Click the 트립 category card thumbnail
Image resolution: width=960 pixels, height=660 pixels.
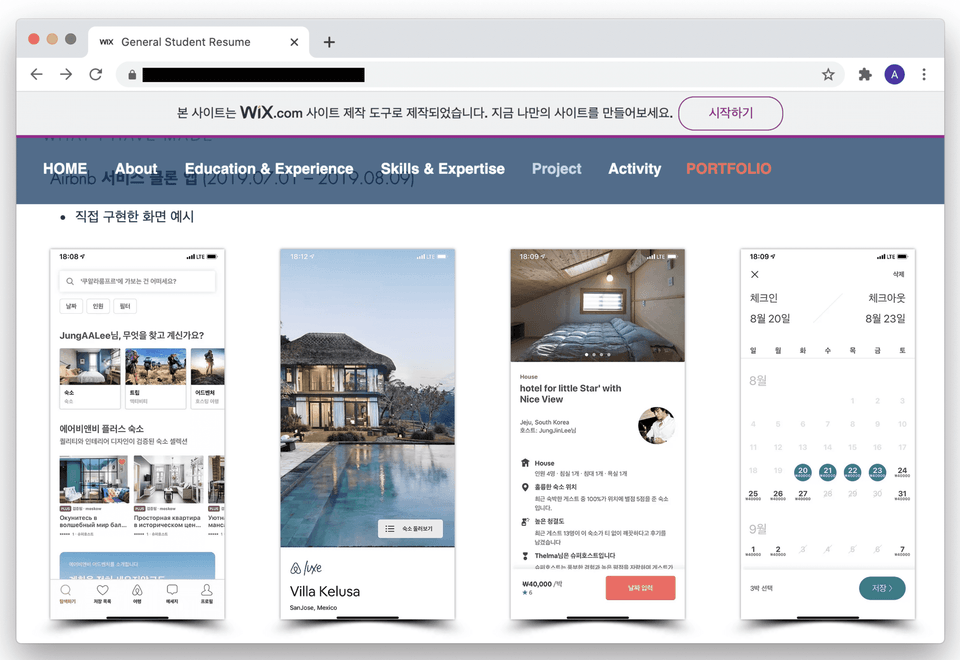pos(156,367)
